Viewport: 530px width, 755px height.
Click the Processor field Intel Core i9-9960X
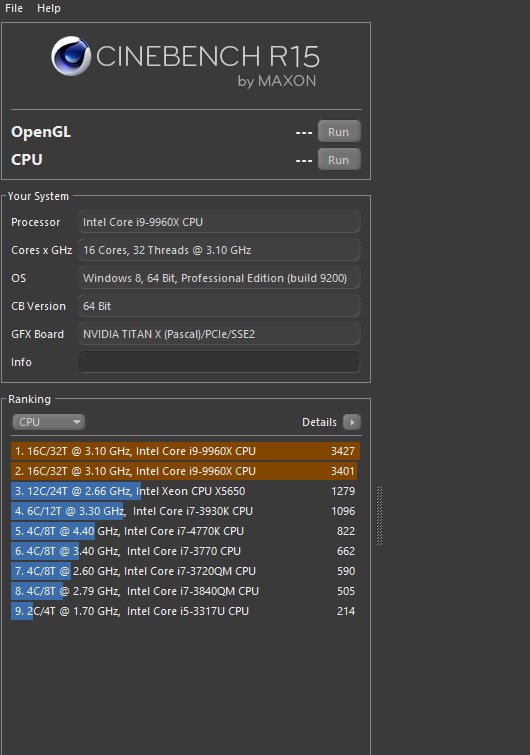tap(219, 222)
